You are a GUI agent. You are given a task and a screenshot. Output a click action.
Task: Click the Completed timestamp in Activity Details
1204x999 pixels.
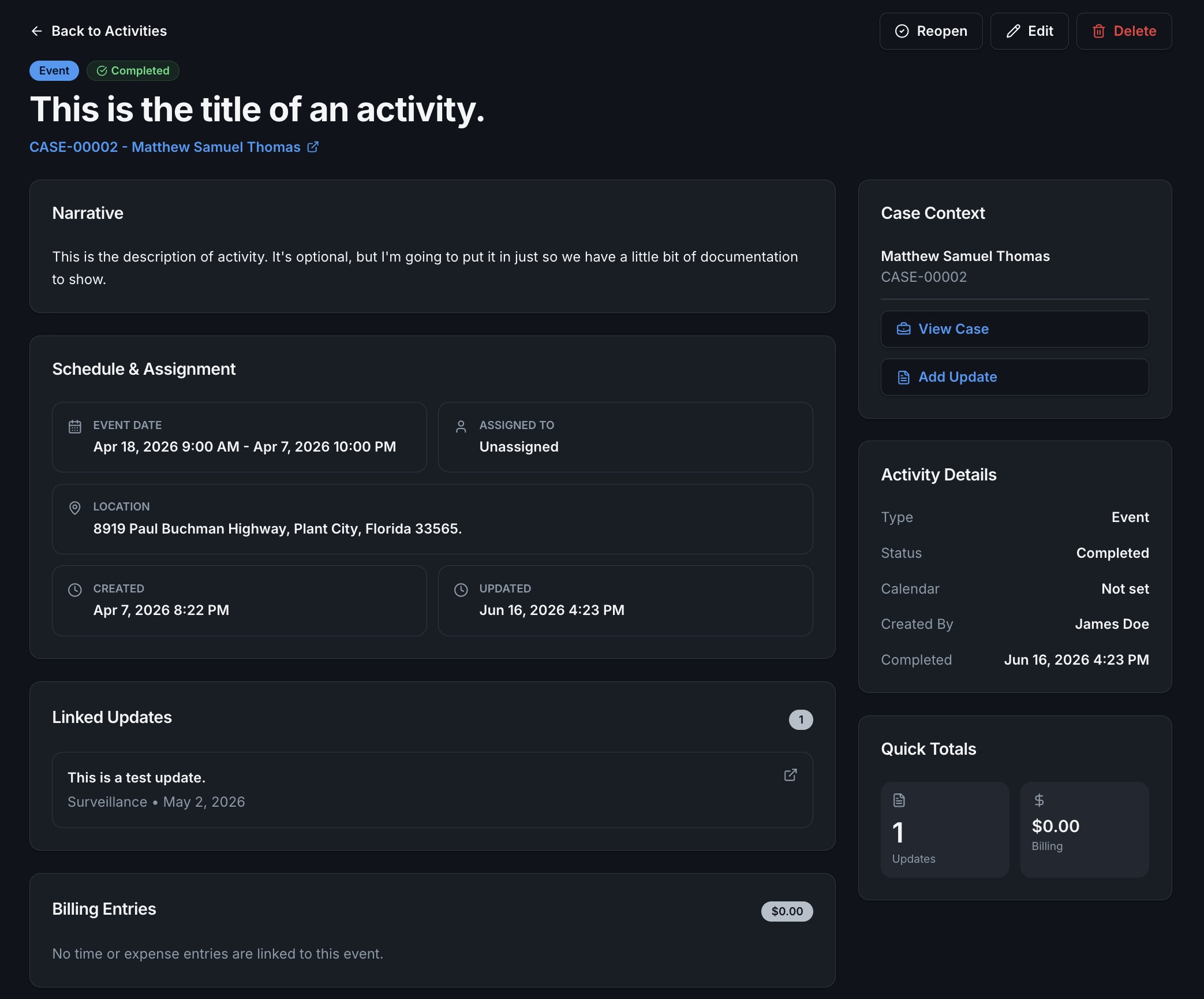(x=1076, y=660)
